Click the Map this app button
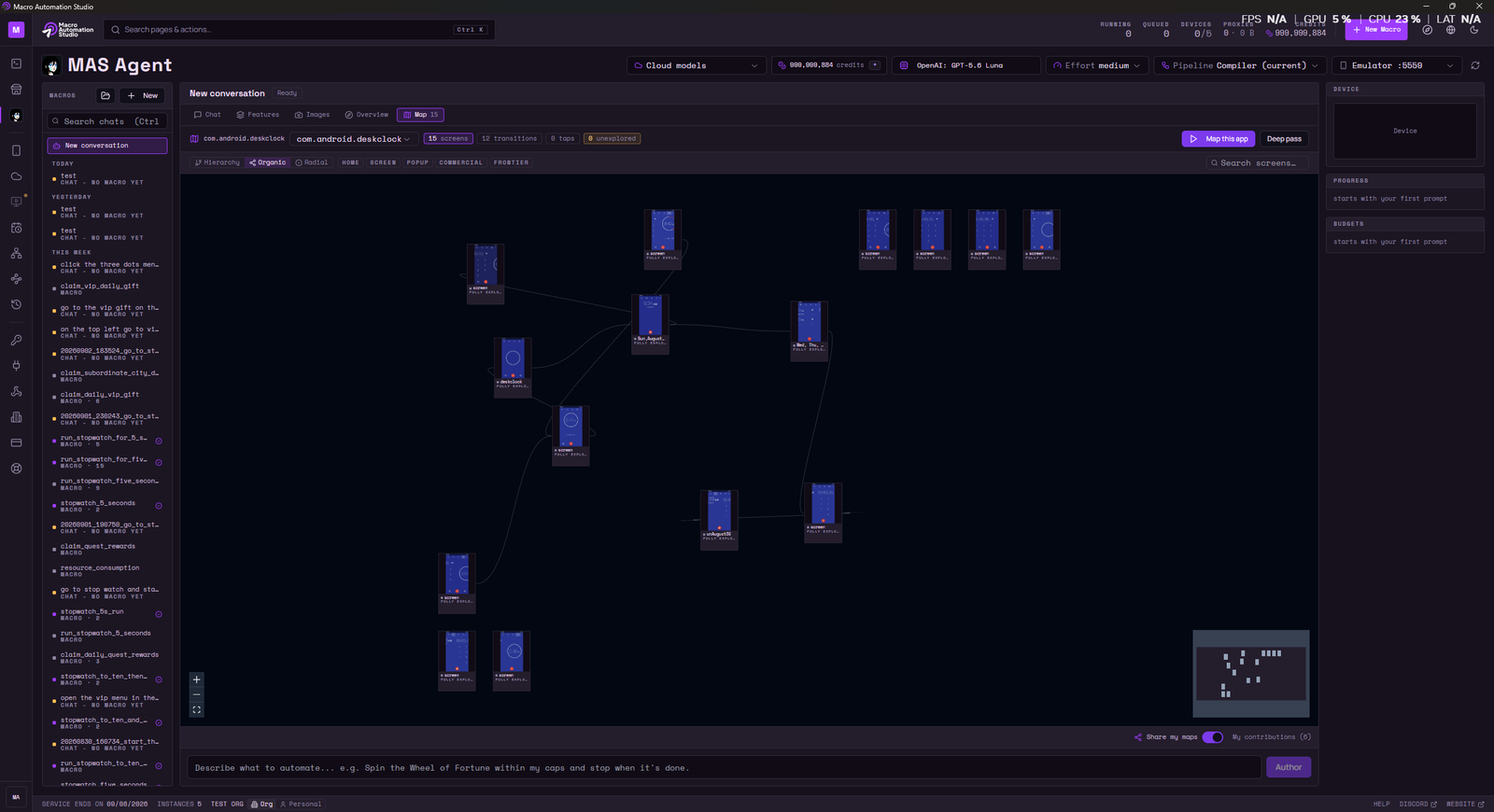Image resolution: width=1494 pixels, height=812 pixels. (1219, 139)
